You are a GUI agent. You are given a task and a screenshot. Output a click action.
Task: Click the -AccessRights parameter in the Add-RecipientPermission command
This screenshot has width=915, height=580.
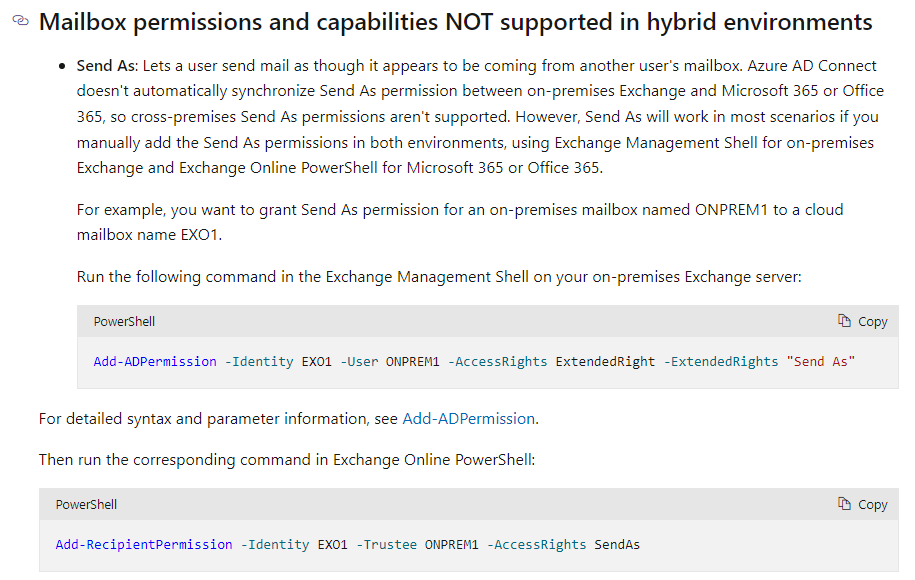[536, 545]
